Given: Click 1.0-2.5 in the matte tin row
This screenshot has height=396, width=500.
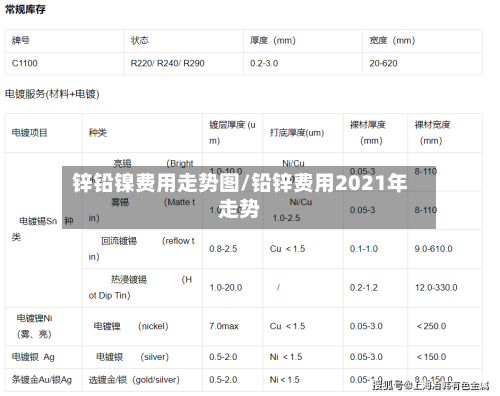Looking at the screenshot, I should click(x=286, y=218).
